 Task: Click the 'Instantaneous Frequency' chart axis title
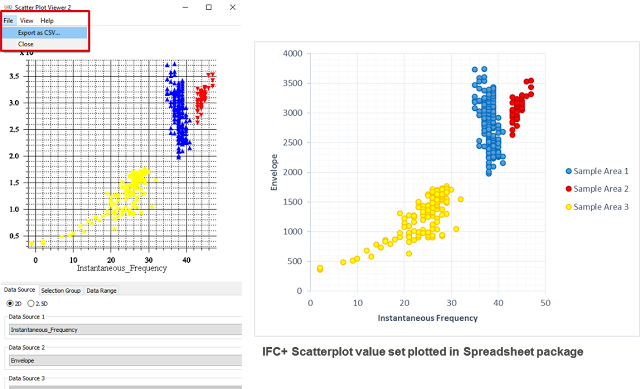click(x=427, y=318)
